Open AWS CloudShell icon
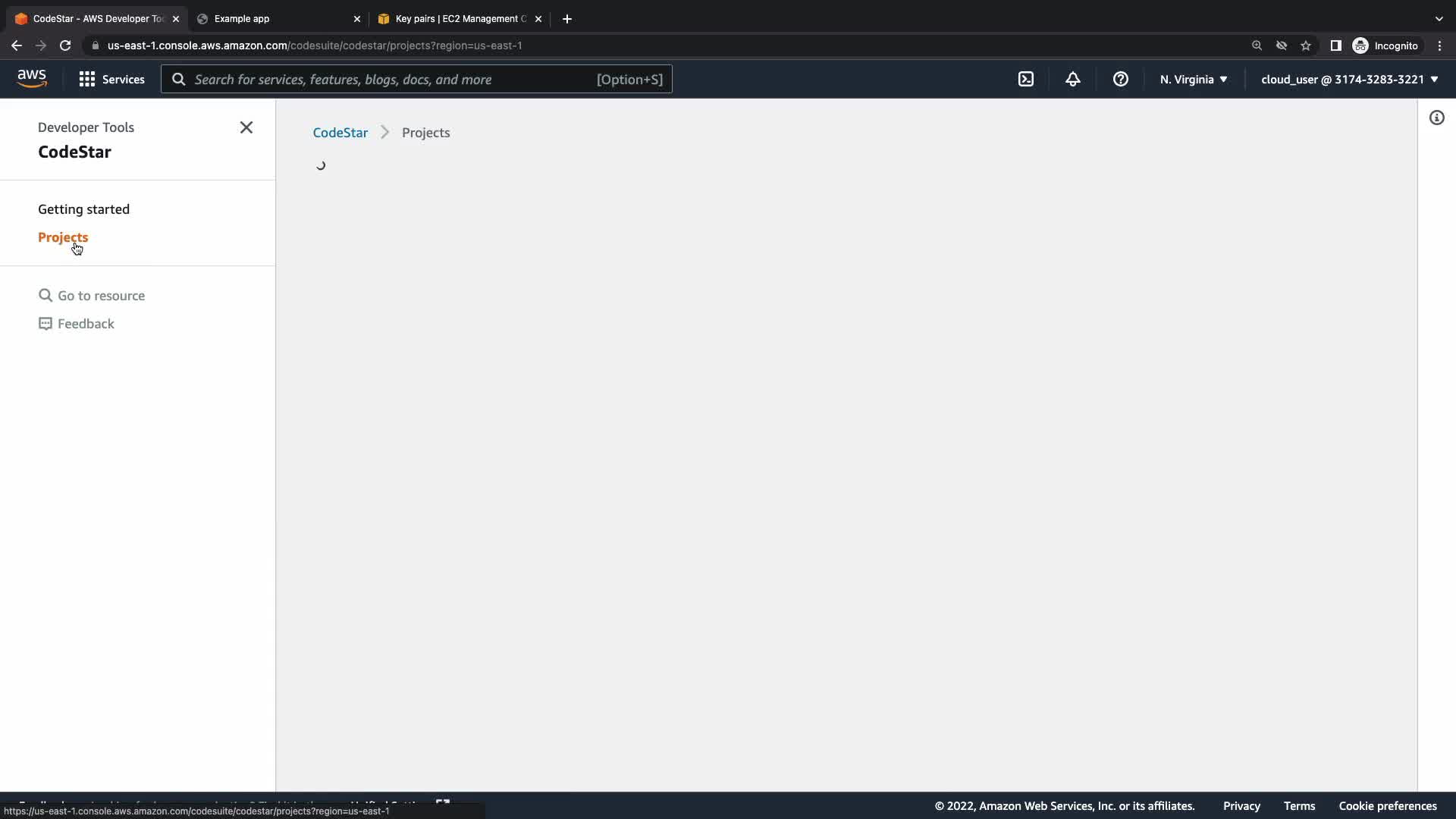The width and height of the screenshot is (1456, 819). pyautogui.click(x=1025, y=79)
